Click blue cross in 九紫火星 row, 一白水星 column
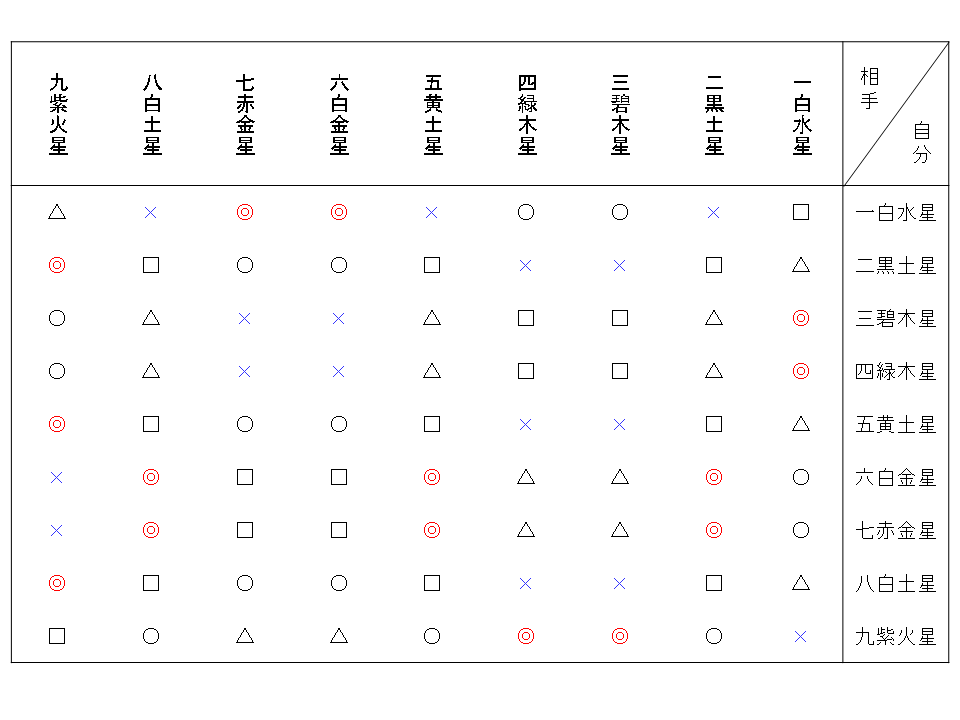 coord(800,636)
